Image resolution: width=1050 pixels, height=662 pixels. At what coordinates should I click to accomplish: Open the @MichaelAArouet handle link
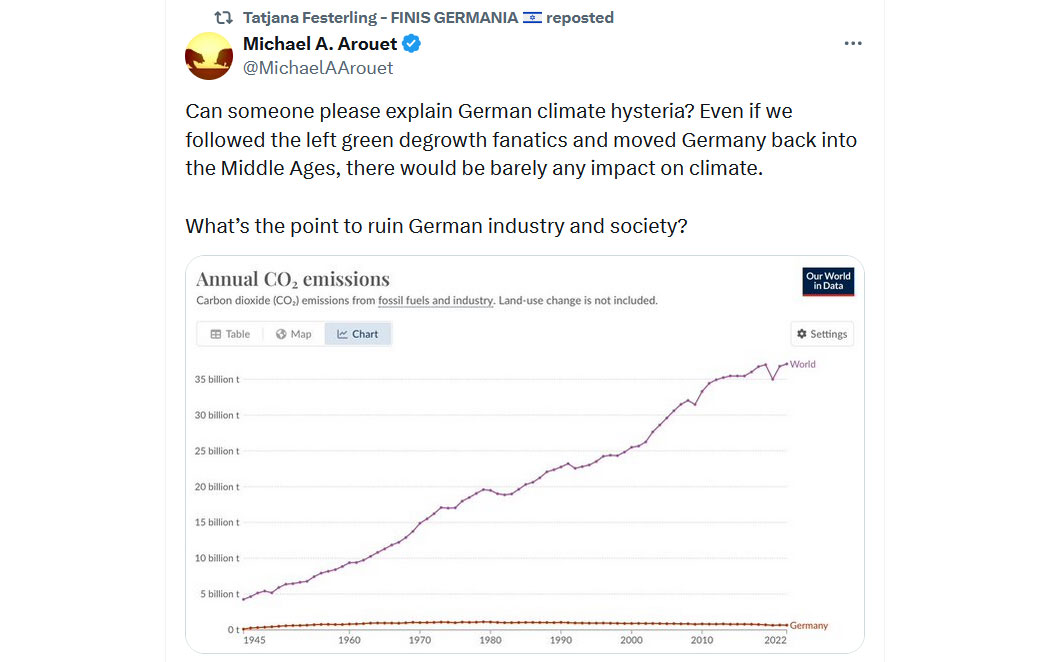(318, 68)
